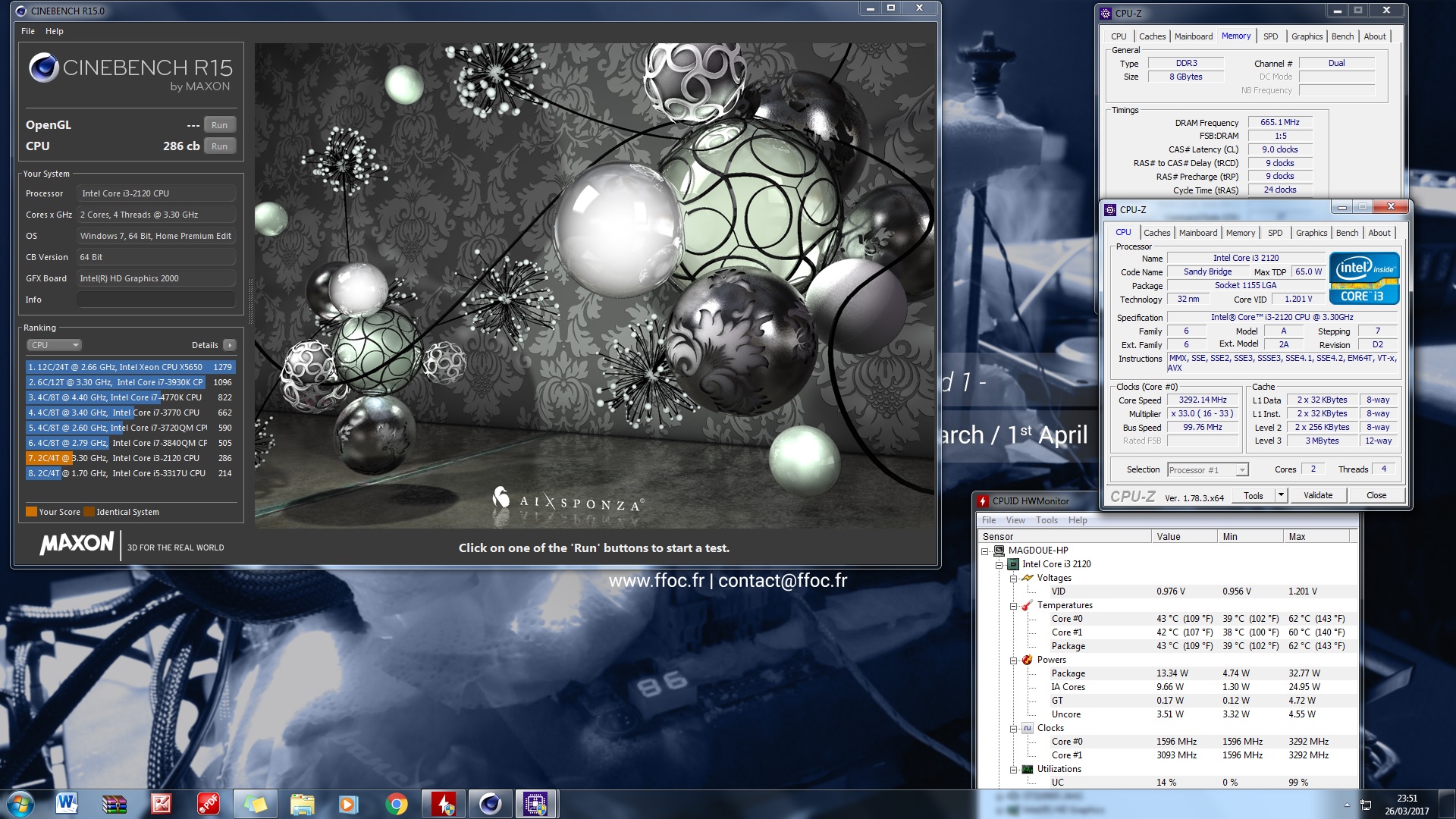Select the Core i3-2120 ranking row
This screenshot has width=1456, height=819.
(130, 458)
